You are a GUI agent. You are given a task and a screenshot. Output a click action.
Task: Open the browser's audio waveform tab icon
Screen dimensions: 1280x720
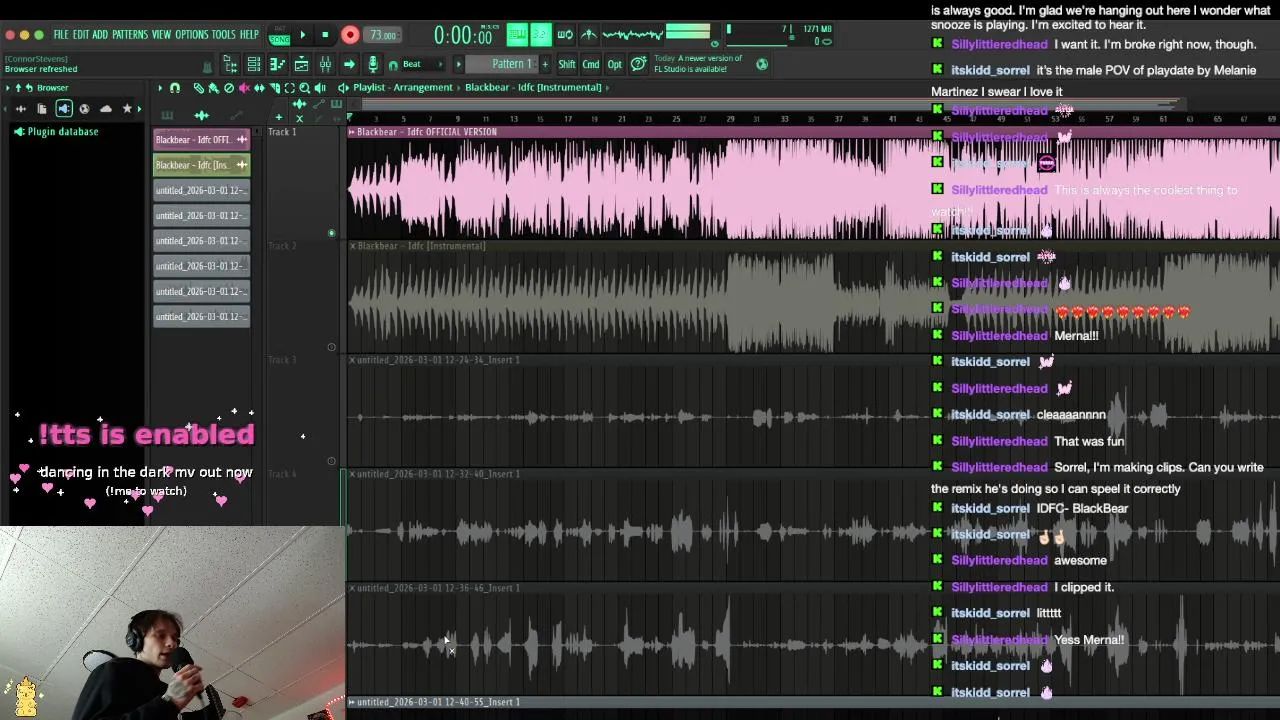pos(21,109)
